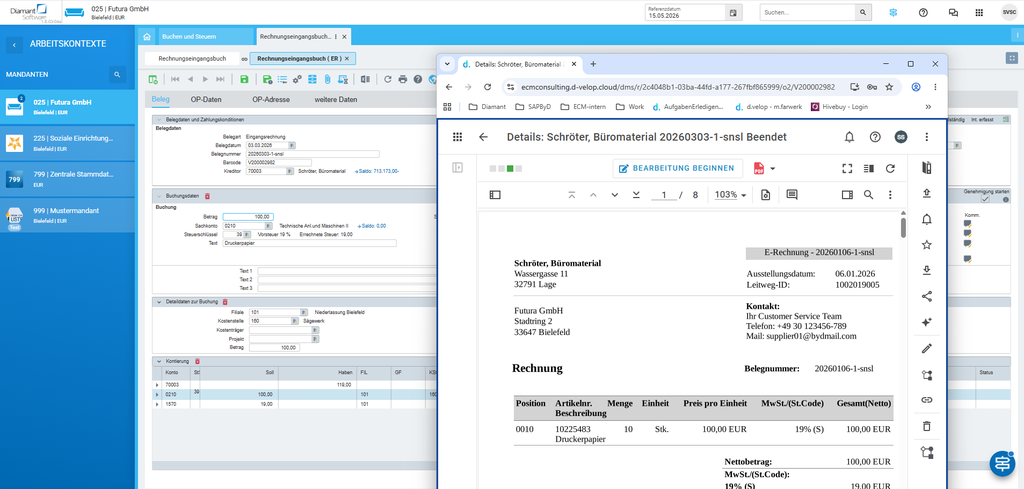Image resolution: width=1024 pixels, height=489 pixels.
Task: Enter fullscreen in the d.velop viewer
Action: (x=847, y=168)
